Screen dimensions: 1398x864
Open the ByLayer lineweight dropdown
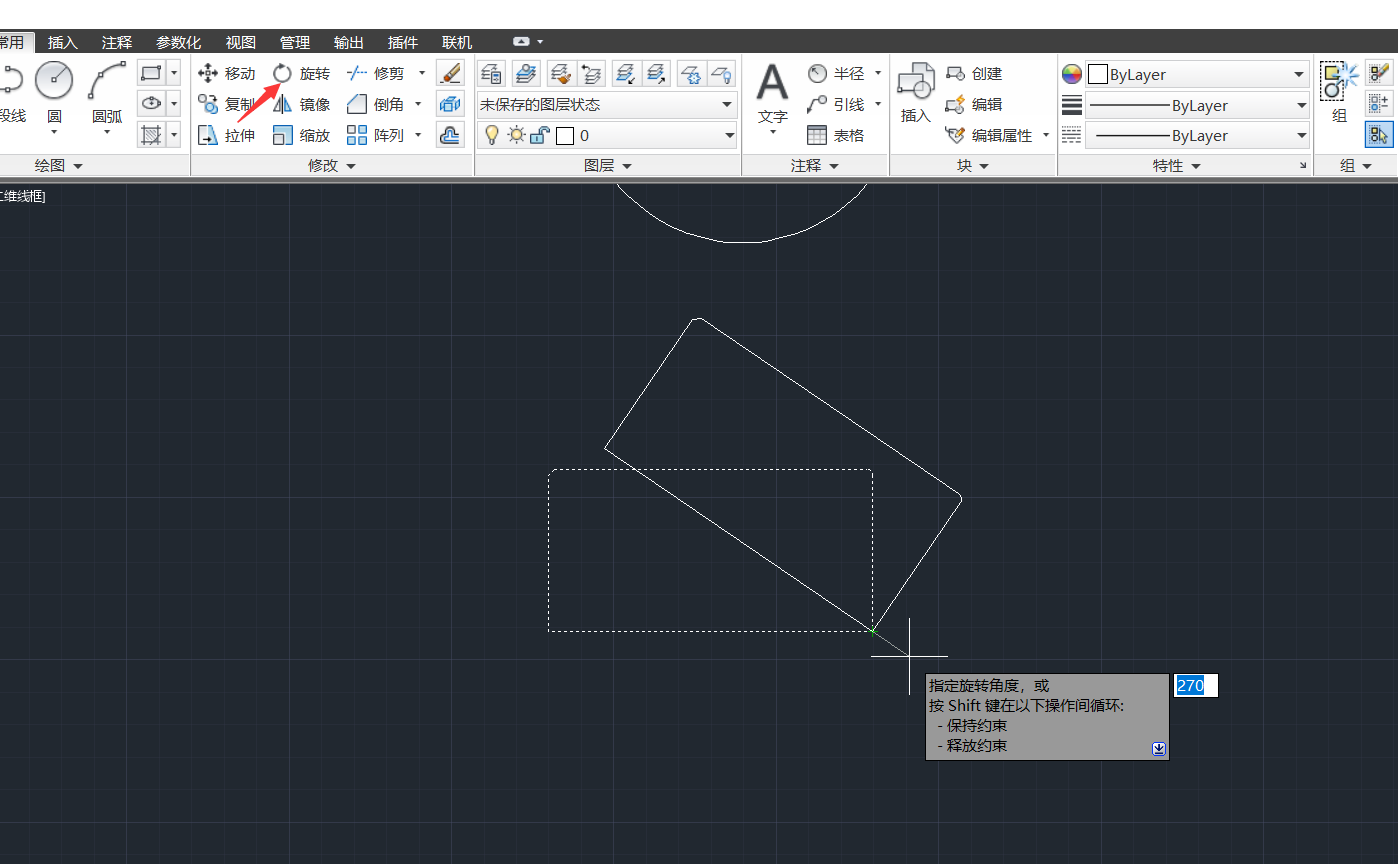pyautogui.click(x=1197, y=105)
